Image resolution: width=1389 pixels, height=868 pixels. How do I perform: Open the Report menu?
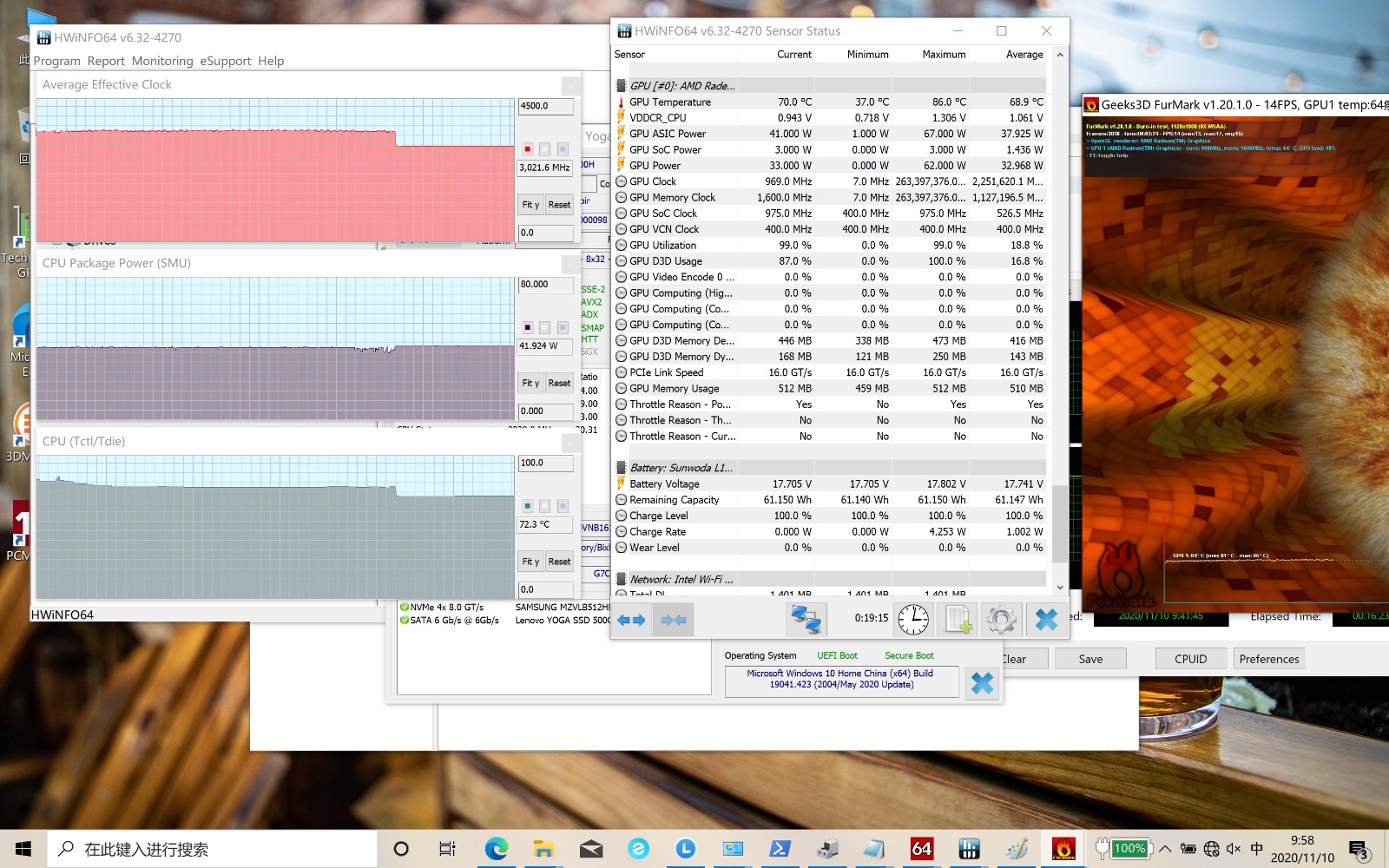(106, 61)
